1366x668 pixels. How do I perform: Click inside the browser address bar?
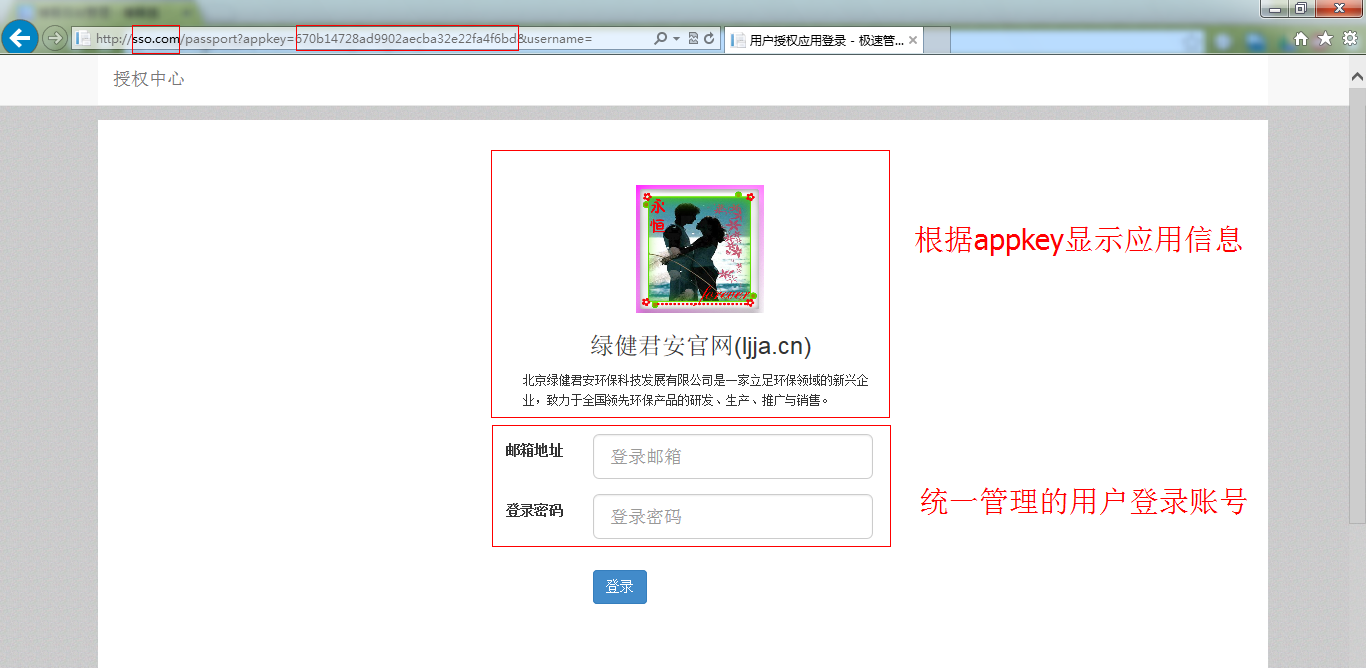400,38
